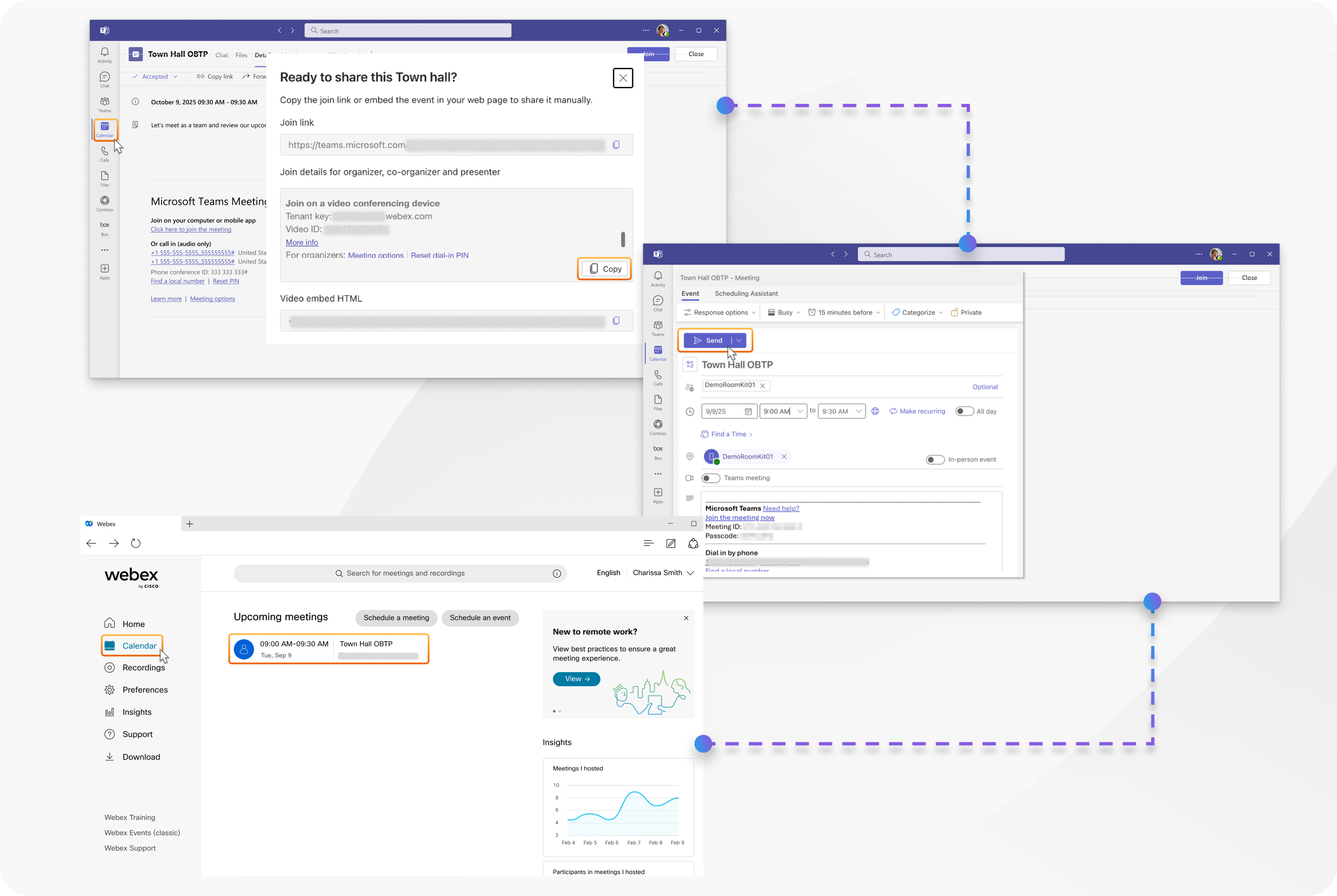Image resolution: width=1337 pixels, height=896 pixels.
Task: Click the Webex Search for meetings and recordings field
Action: tap(400, 574)
